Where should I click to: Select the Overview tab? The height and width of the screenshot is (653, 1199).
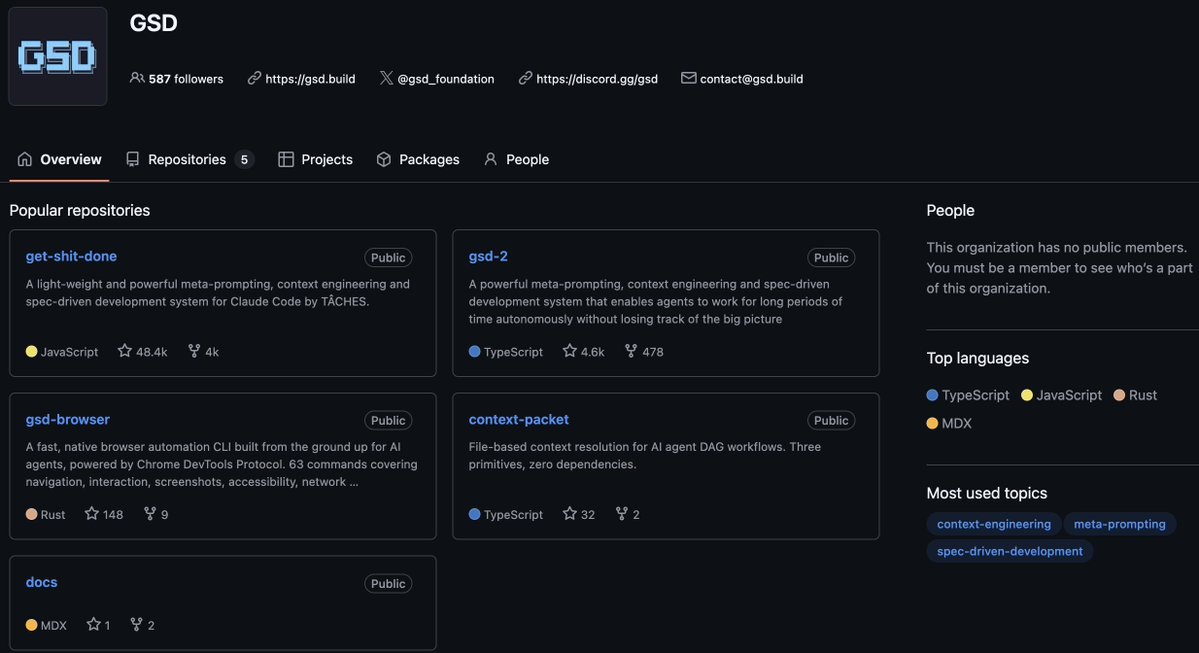tap(59, 159)
